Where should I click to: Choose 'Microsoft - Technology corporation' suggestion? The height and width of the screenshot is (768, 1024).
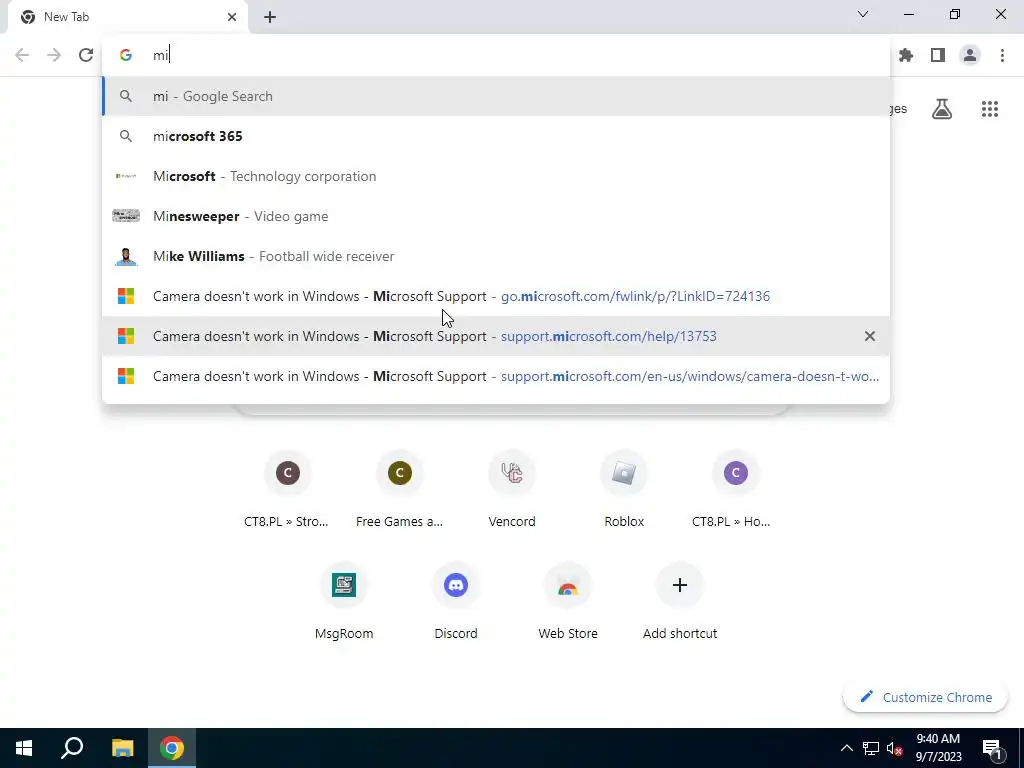496,176
